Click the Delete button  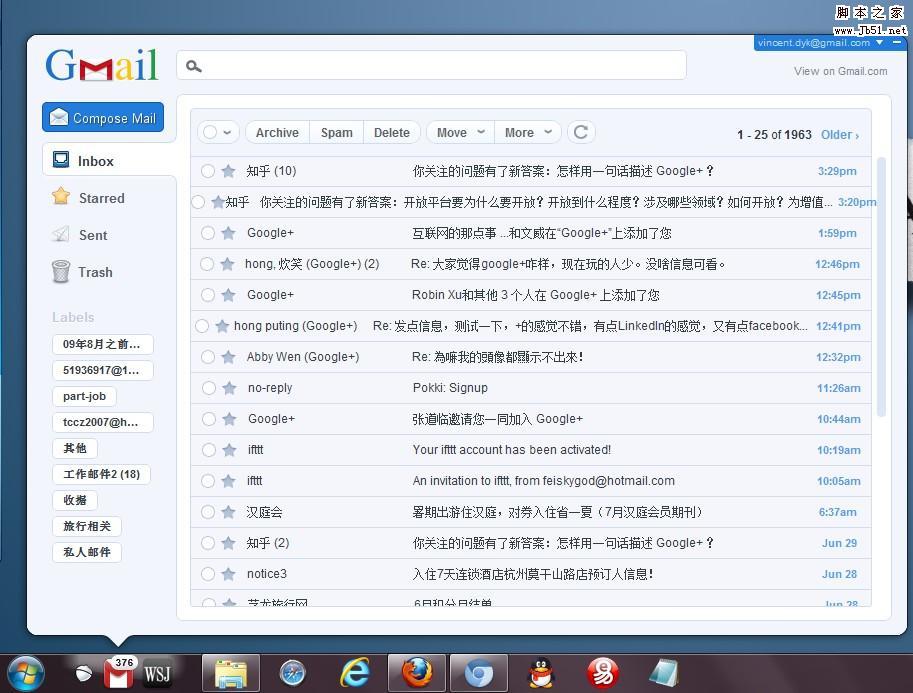point(392,132)
